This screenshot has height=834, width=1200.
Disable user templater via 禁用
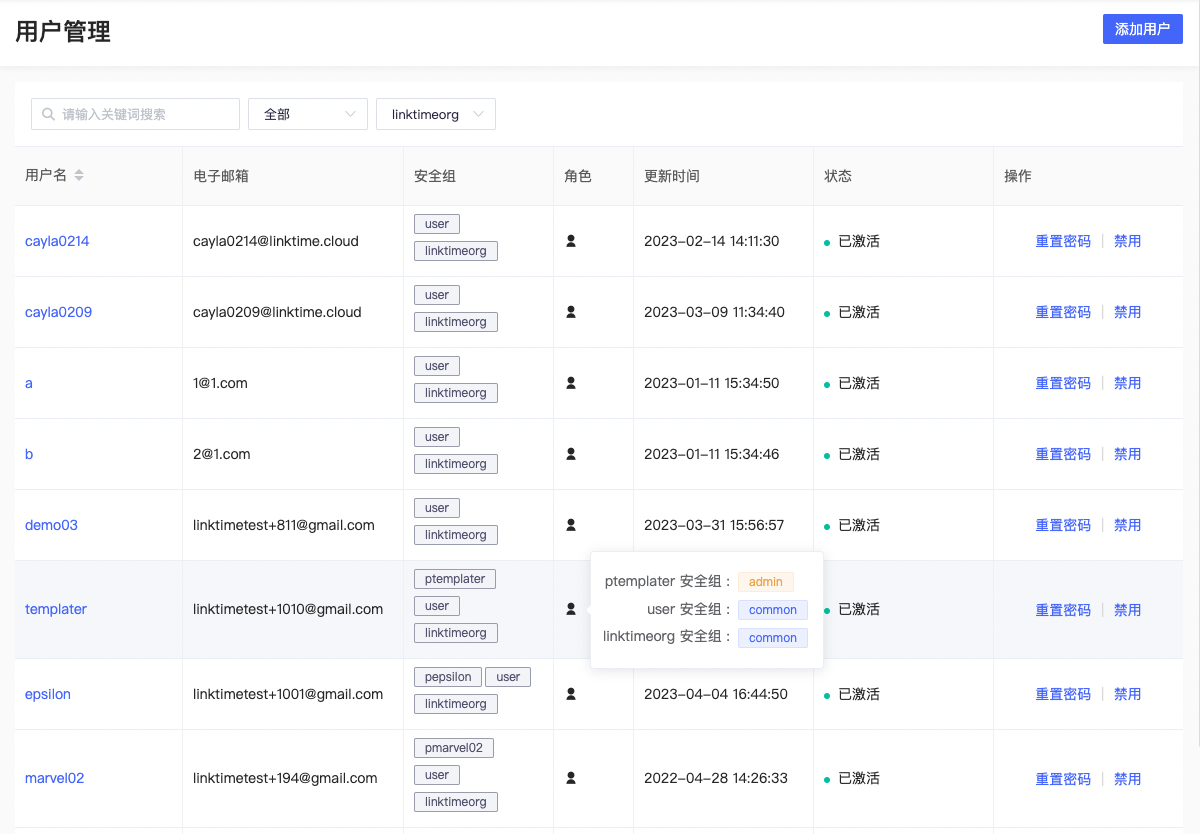pos(1127,610)
